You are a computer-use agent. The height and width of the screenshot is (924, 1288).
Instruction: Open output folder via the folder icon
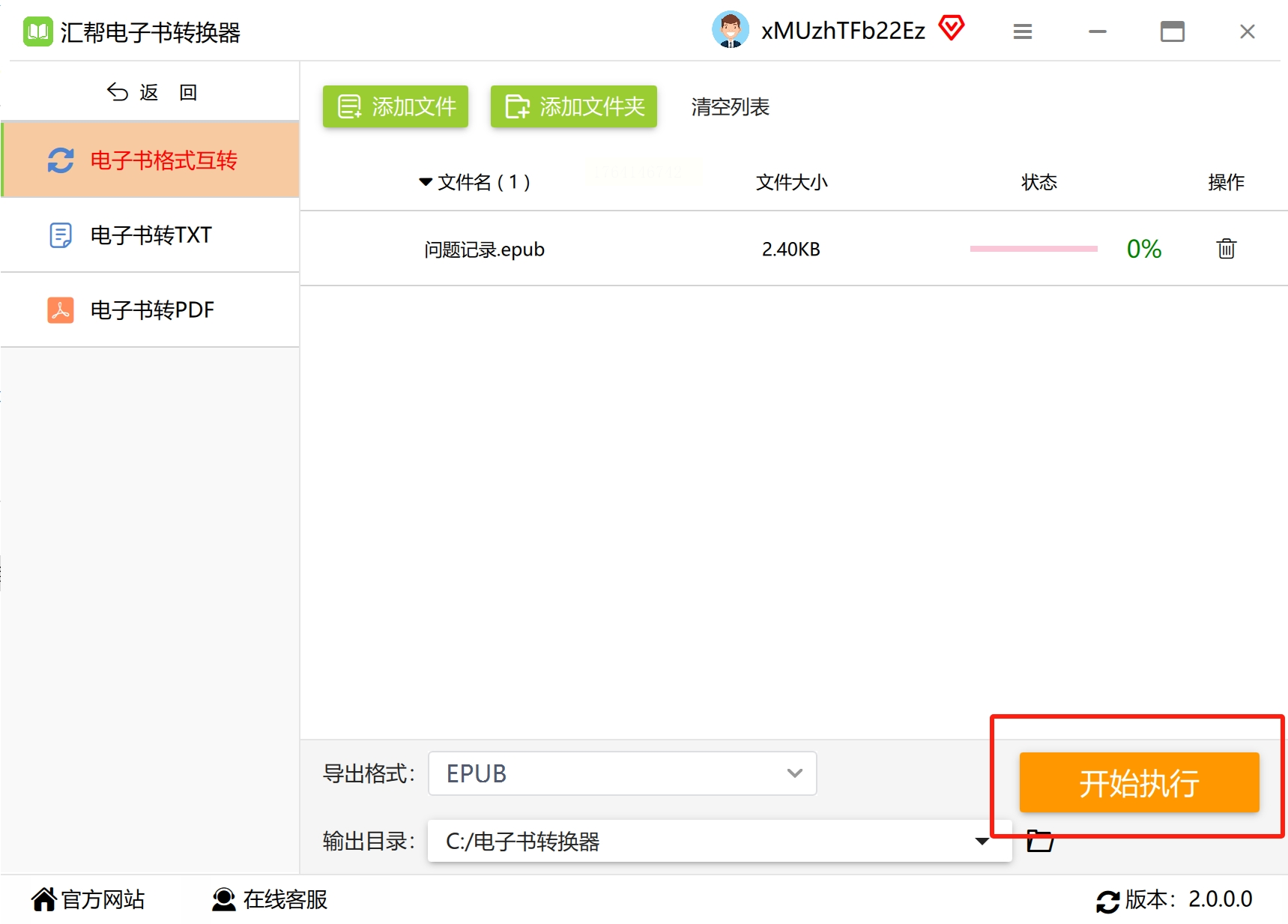[1040, 841]
